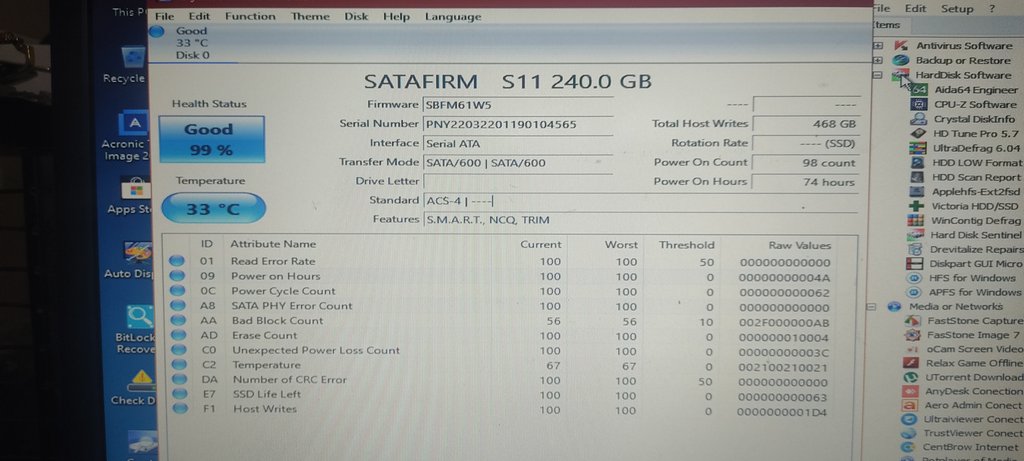Click the Power On Hours value 74 hours
This screenshot has height=461, width=1024.
pyautogui.click(x=807, y=183)
